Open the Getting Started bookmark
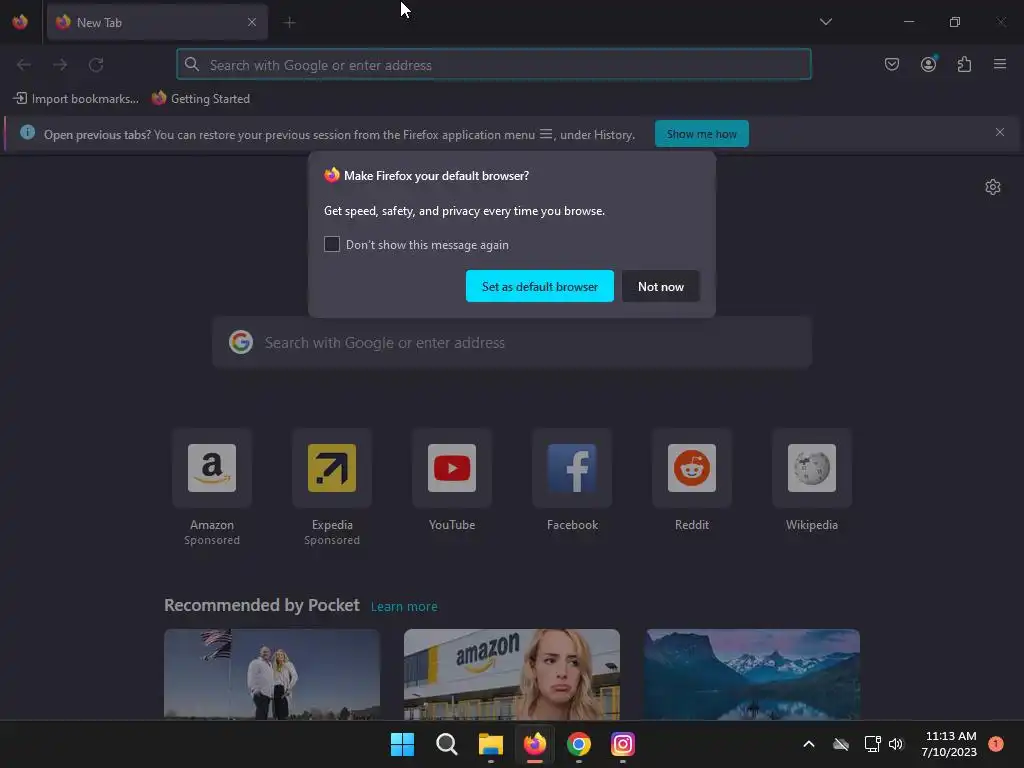The height and width of the screenshot is (768, 1024). pos(201,99)
